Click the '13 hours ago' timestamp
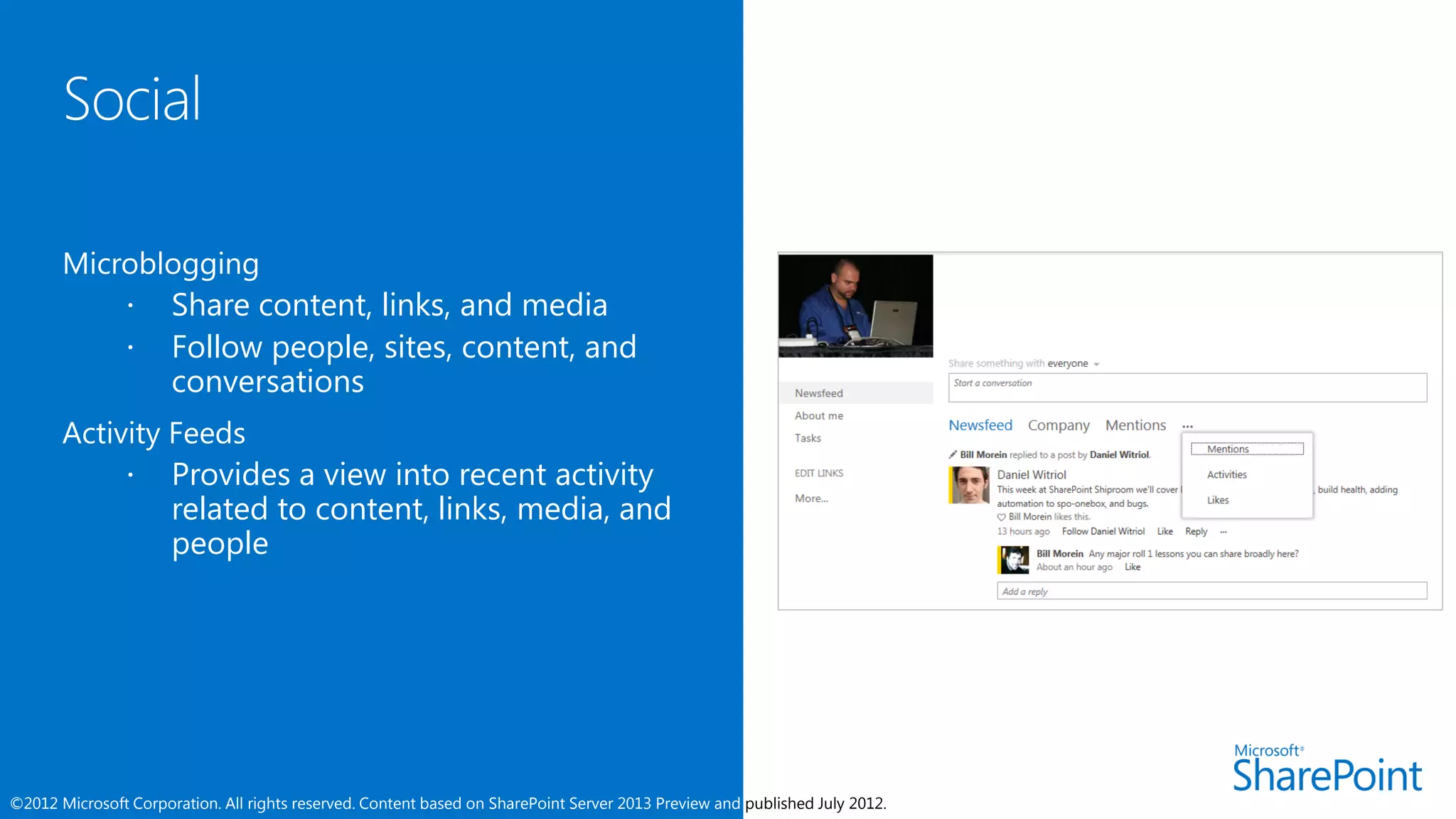The image size is (1456, 819). 1022,532
